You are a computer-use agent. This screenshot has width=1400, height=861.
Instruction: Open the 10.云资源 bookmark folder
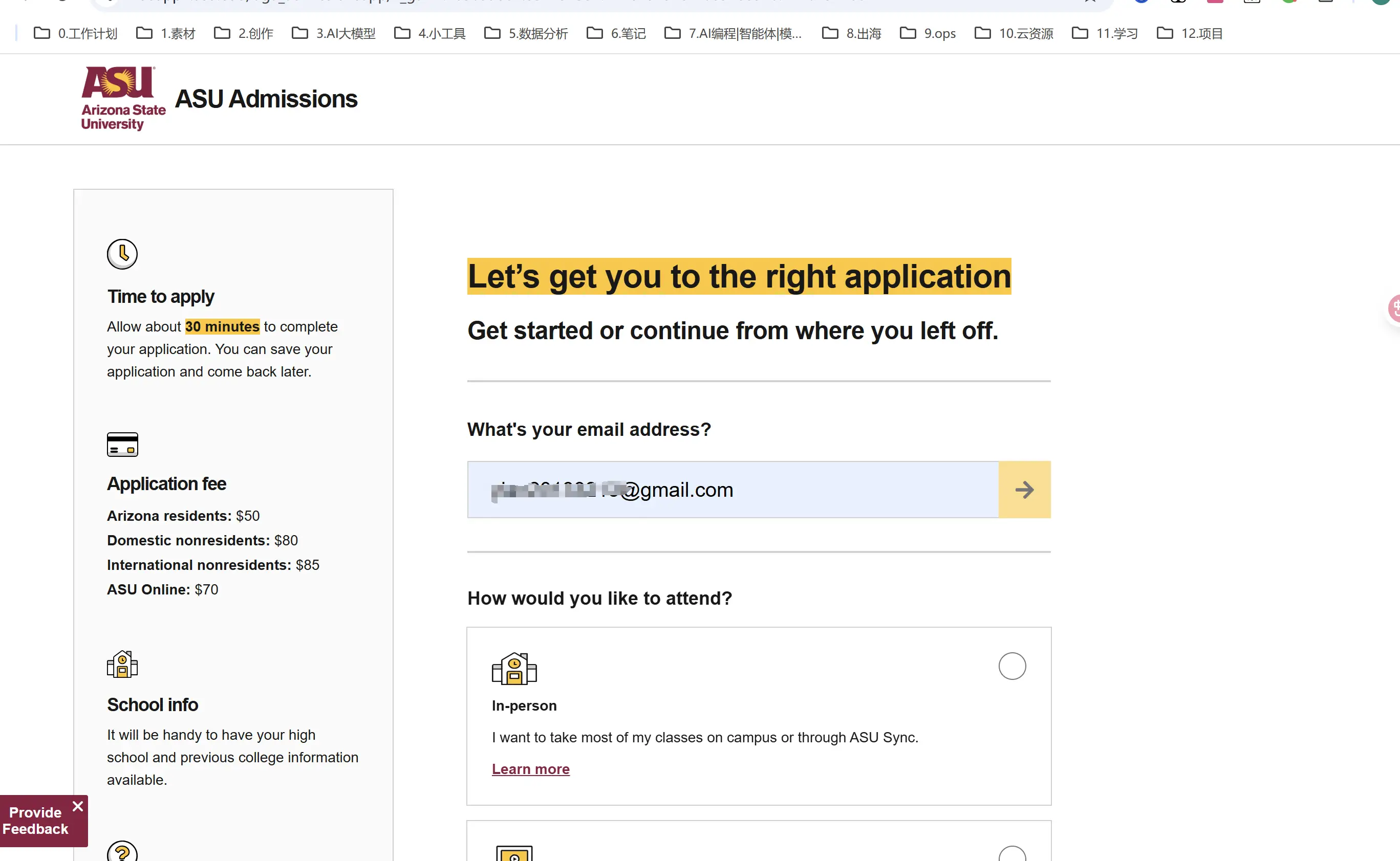pos(1014,34)
